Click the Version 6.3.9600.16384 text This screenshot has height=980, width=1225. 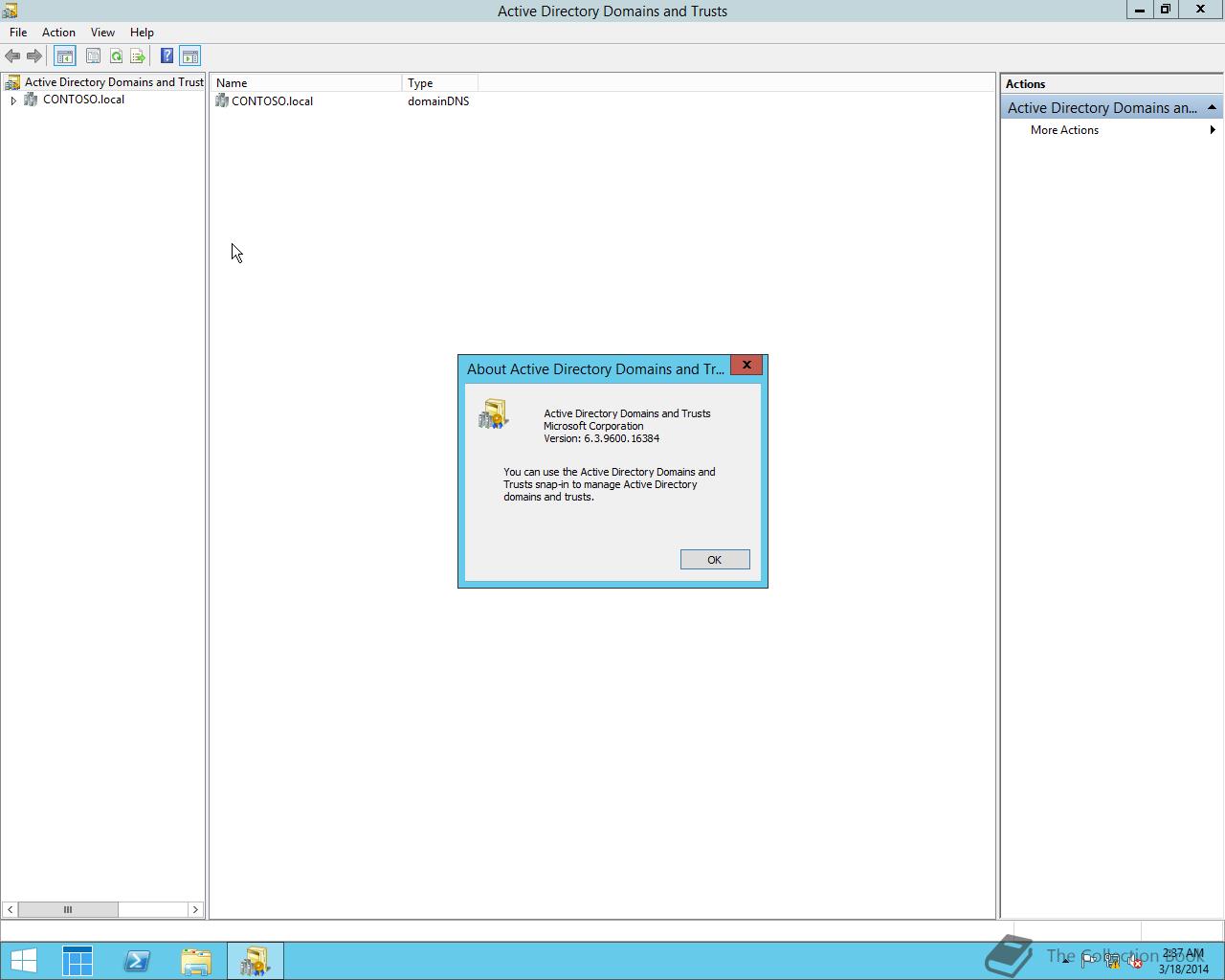(x=601, y=438)
